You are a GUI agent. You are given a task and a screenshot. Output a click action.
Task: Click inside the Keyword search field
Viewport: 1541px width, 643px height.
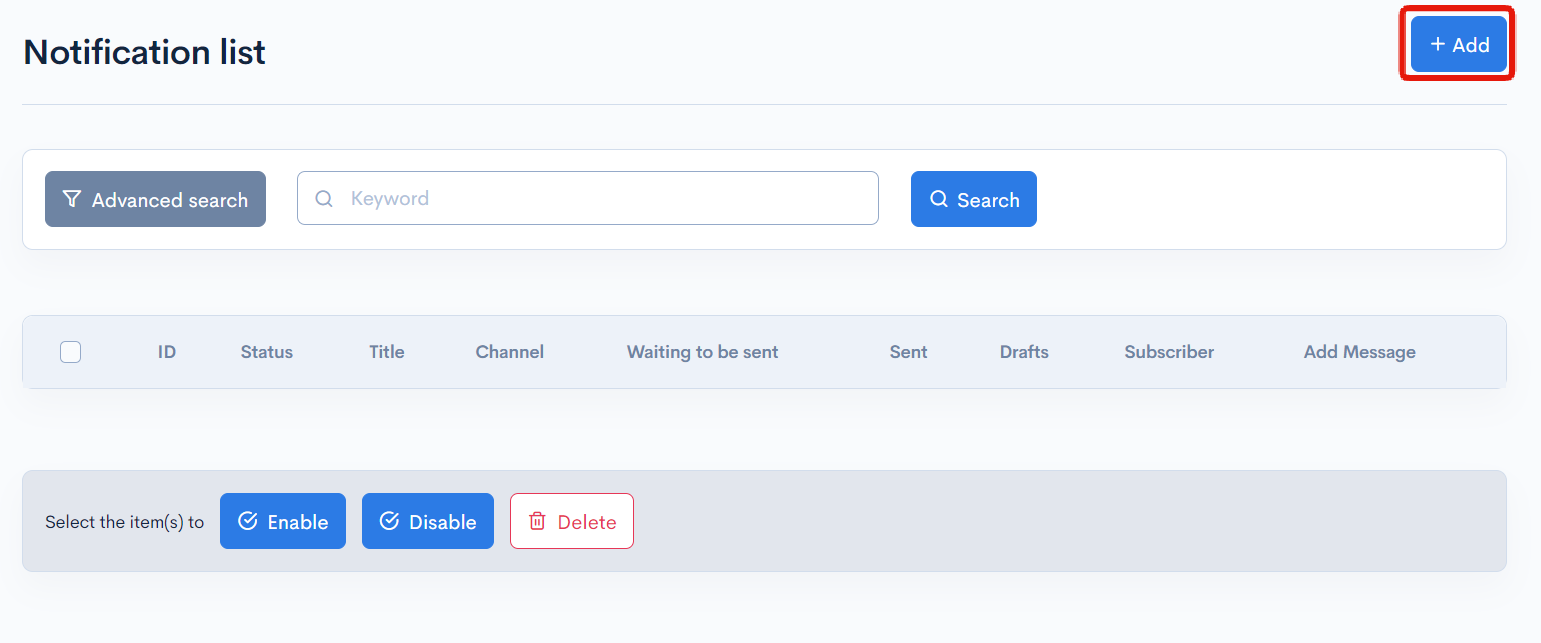pyautogui.click(x=588, y=198)
